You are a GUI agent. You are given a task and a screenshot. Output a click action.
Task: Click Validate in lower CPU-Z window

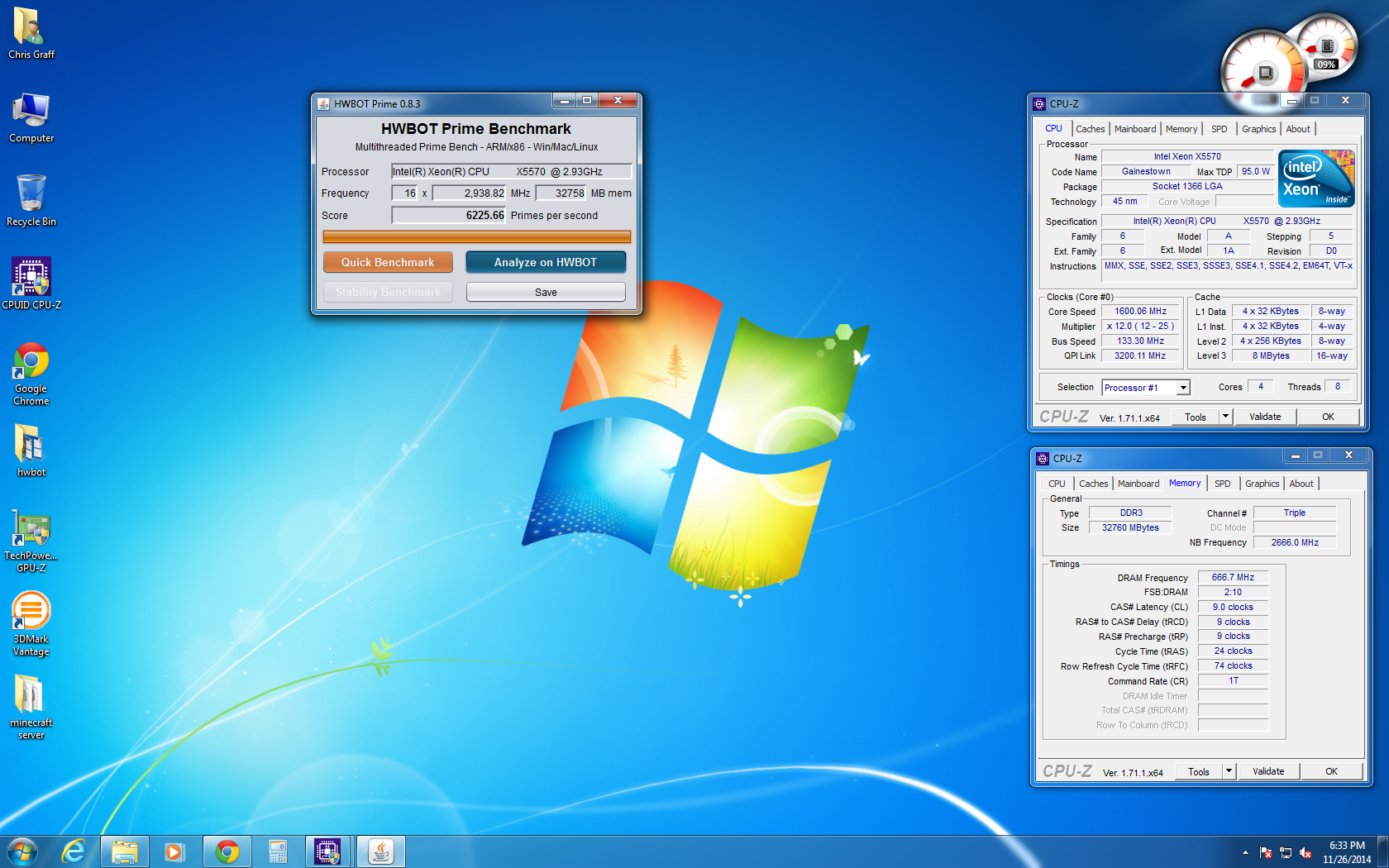point(1268,772)
